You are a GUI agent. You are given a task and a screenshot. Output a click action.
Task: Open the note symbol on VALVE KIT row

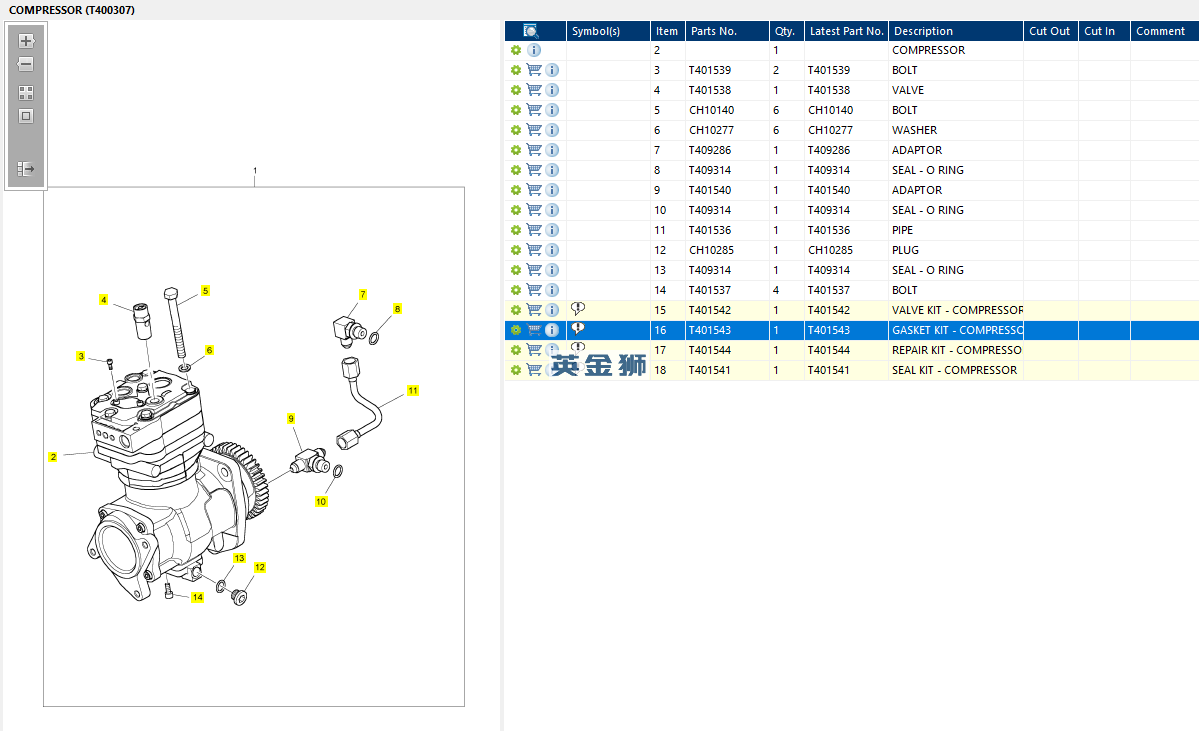point(578,308)
